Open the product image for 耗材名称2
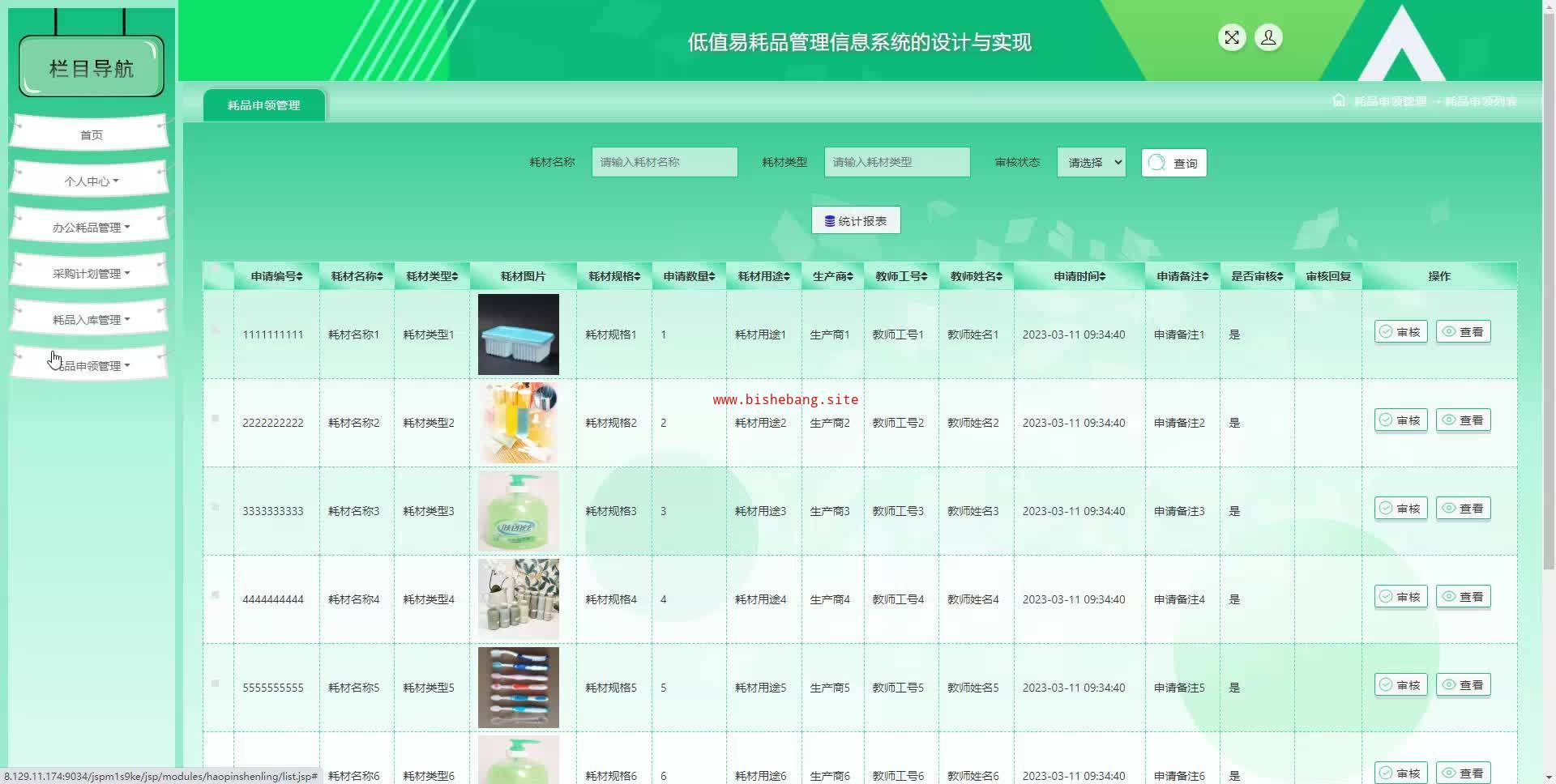This screenshot has width=1556, height=784. (x=519, y=423)
